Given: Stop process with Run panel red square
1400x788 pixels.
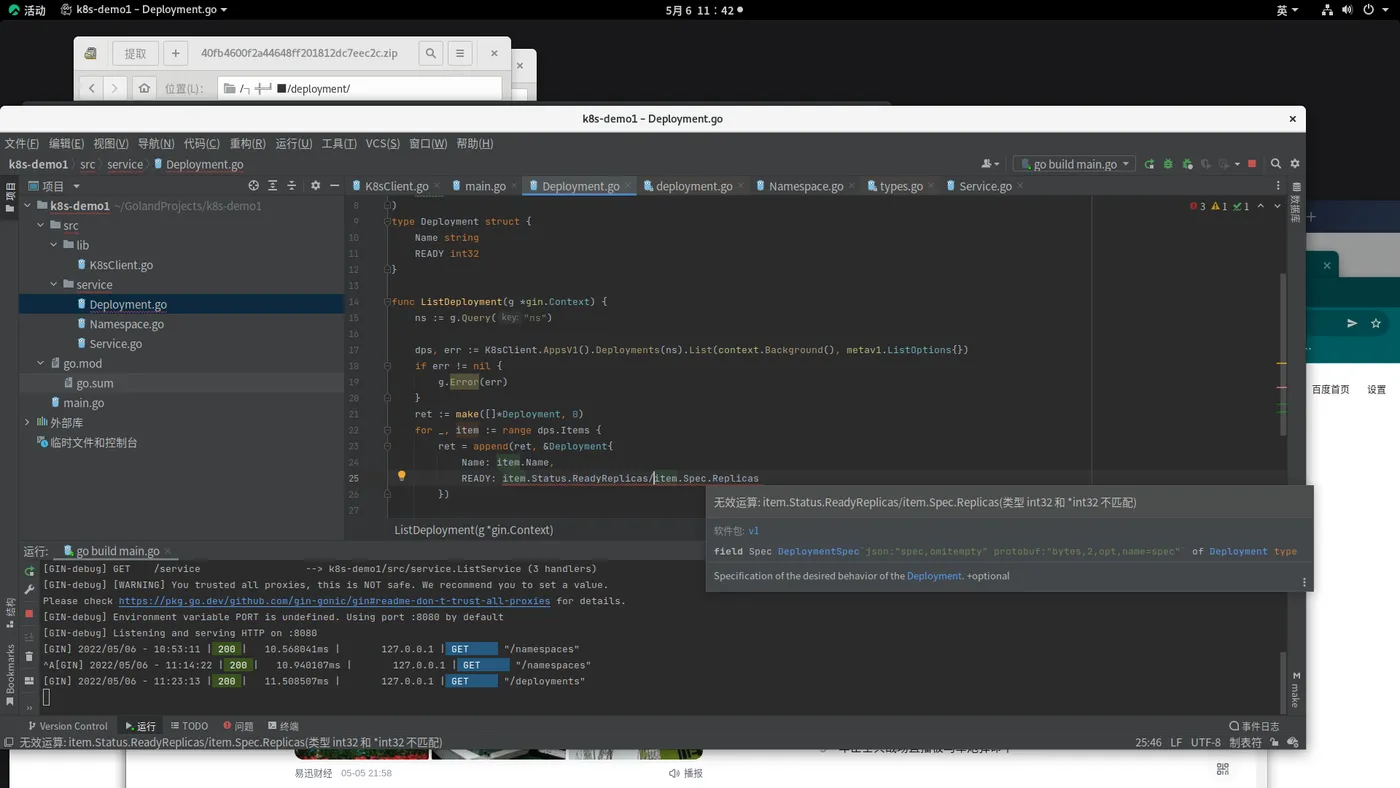Looking at the screenshot, I should click(29, 613).
